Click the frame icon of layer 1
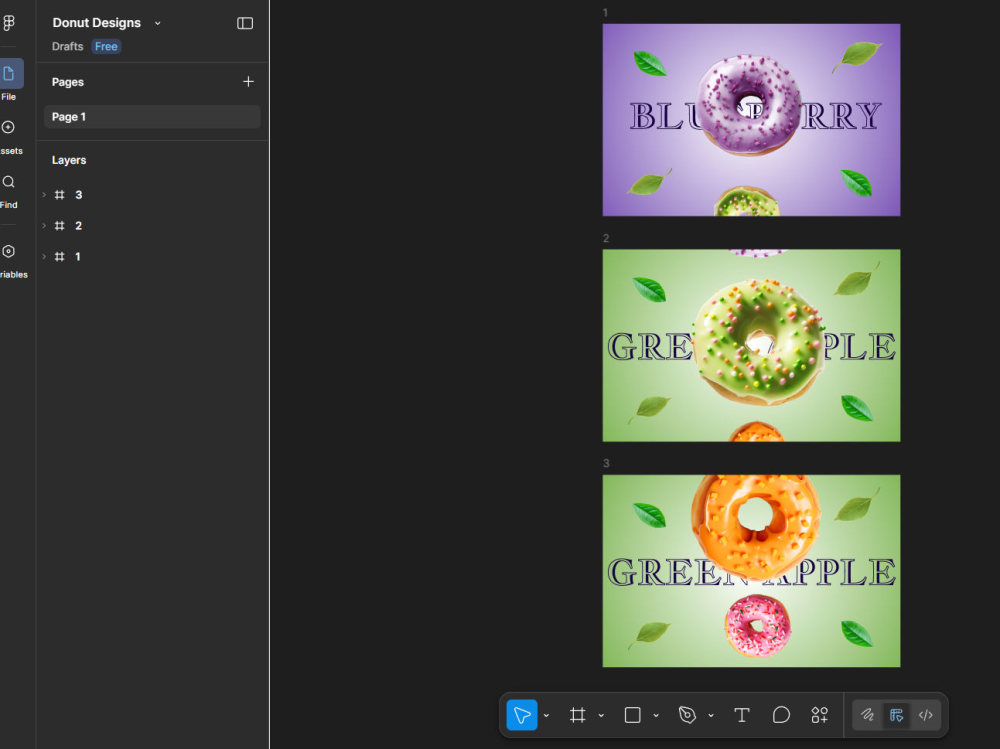This screenshot has height=749, width=1000. (x=59, y=256)
